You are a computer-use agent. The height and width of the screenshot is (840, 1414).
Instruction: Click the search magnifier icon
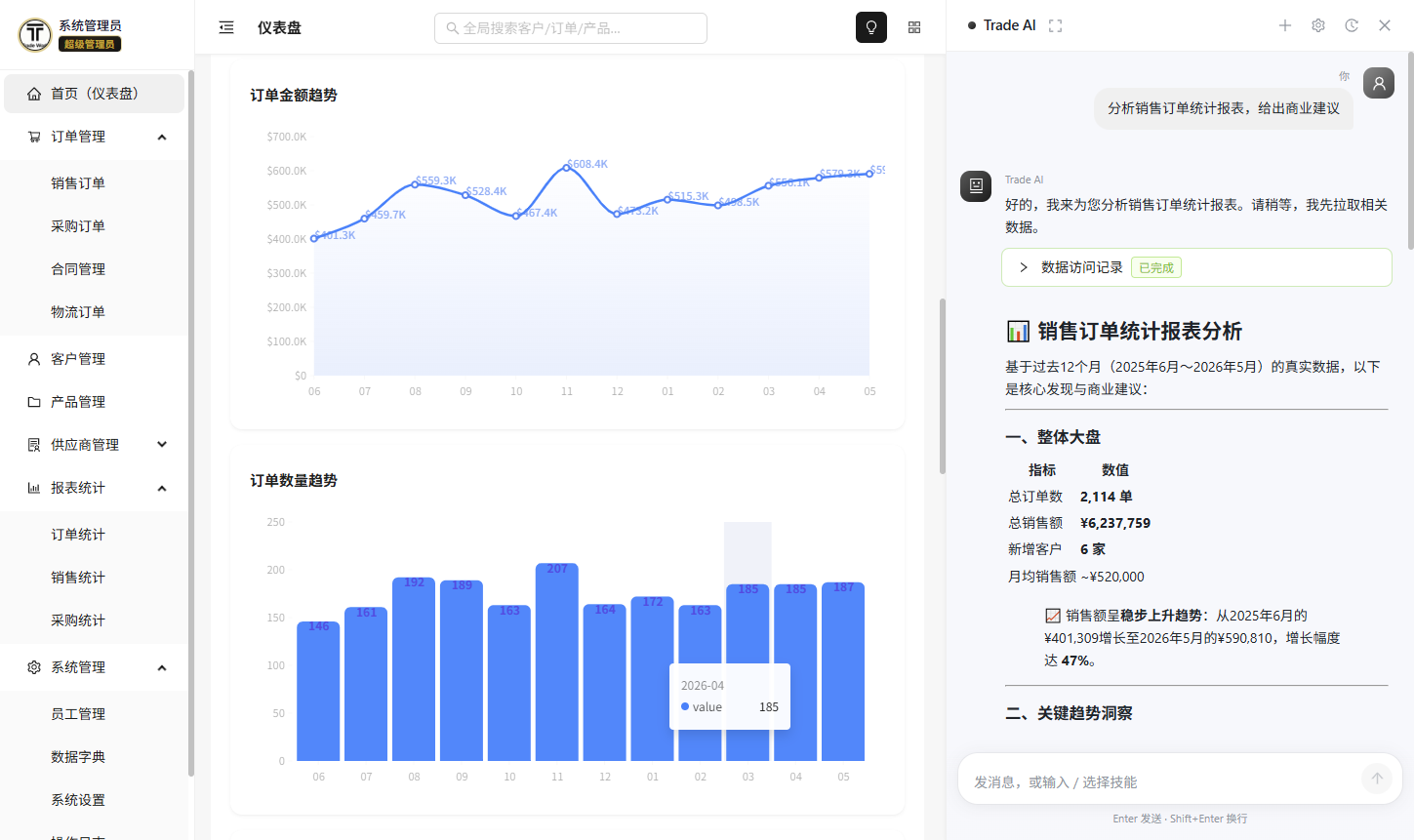pos(453,28)
